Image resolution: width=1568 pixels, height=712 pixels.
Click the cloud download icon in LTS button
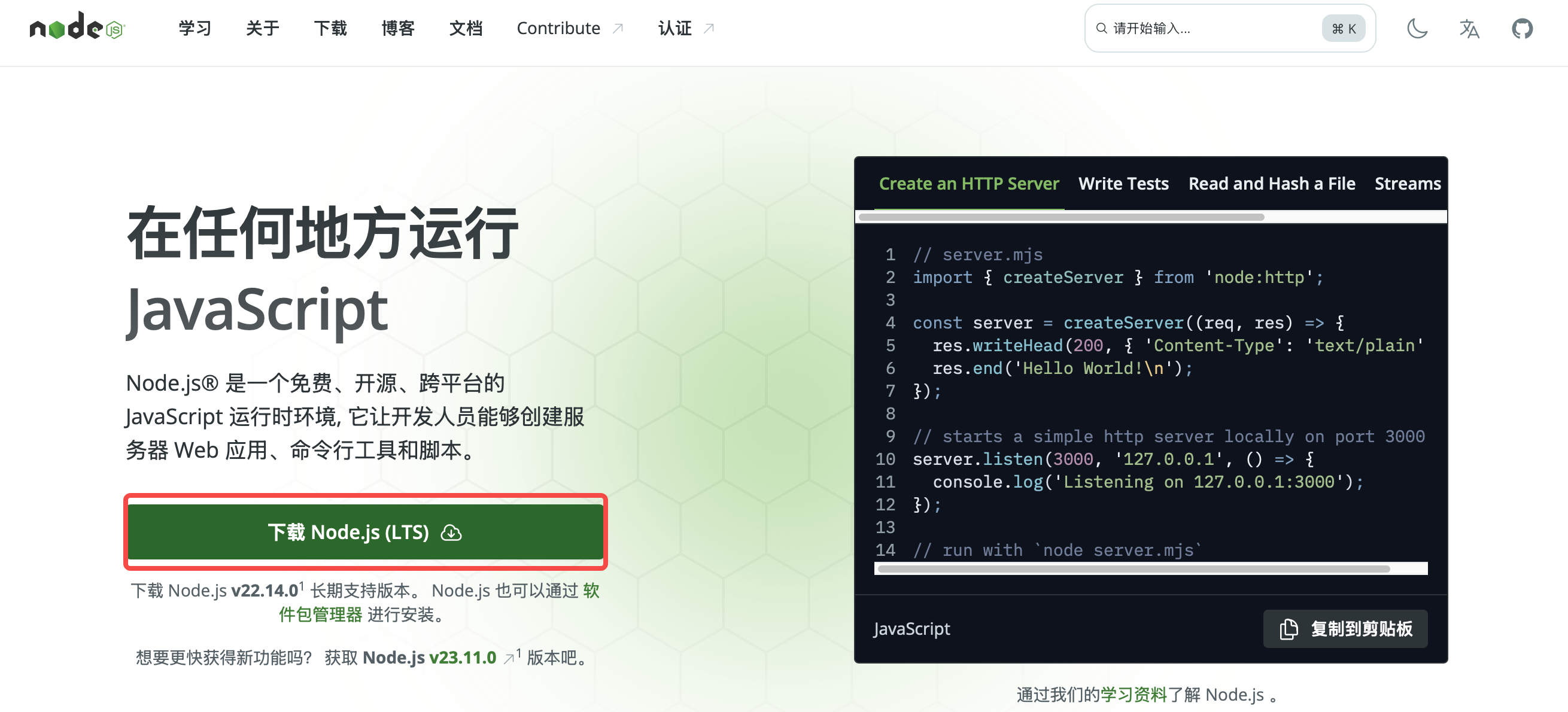(451, 533)
